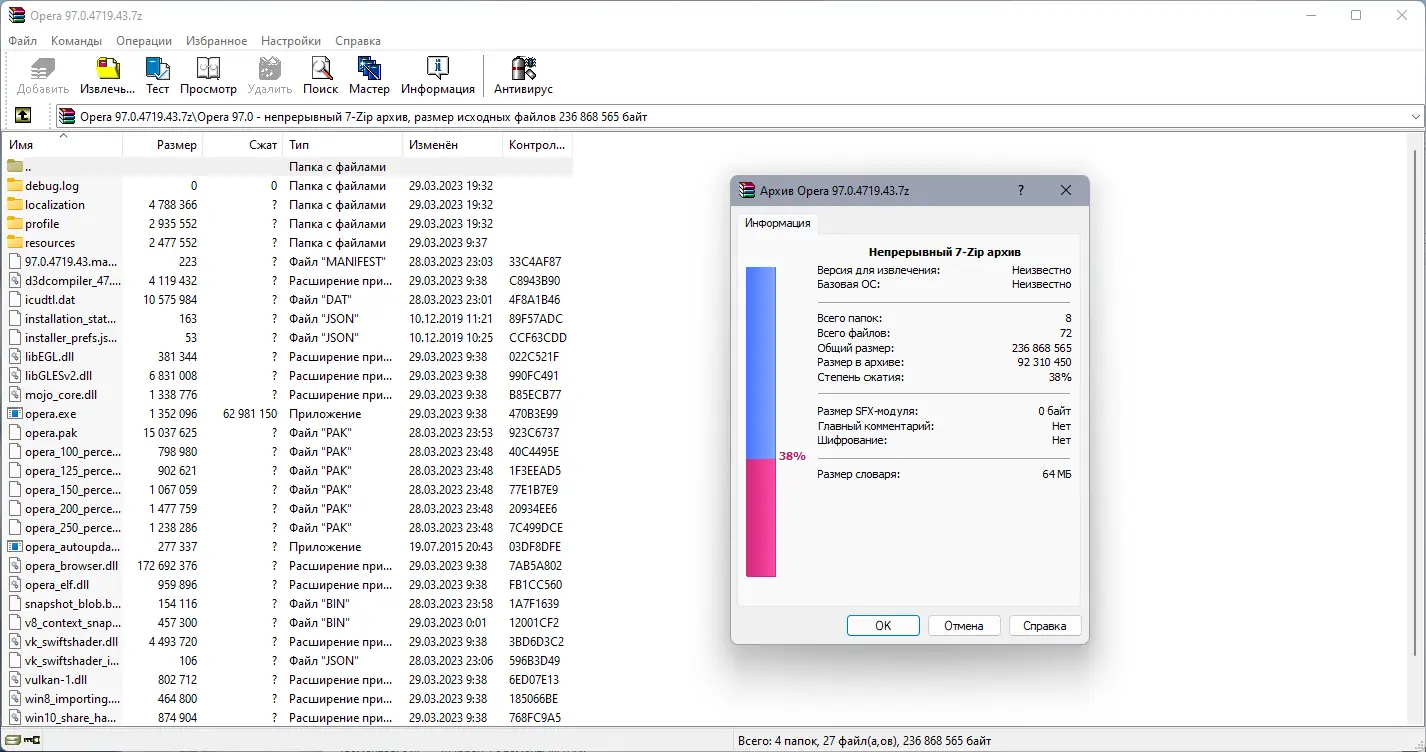The width and height of the screenshot is (1426, 752).
Task: Click the opera.pak file icon
Action: pyautogui.click(x=15, y=432)
